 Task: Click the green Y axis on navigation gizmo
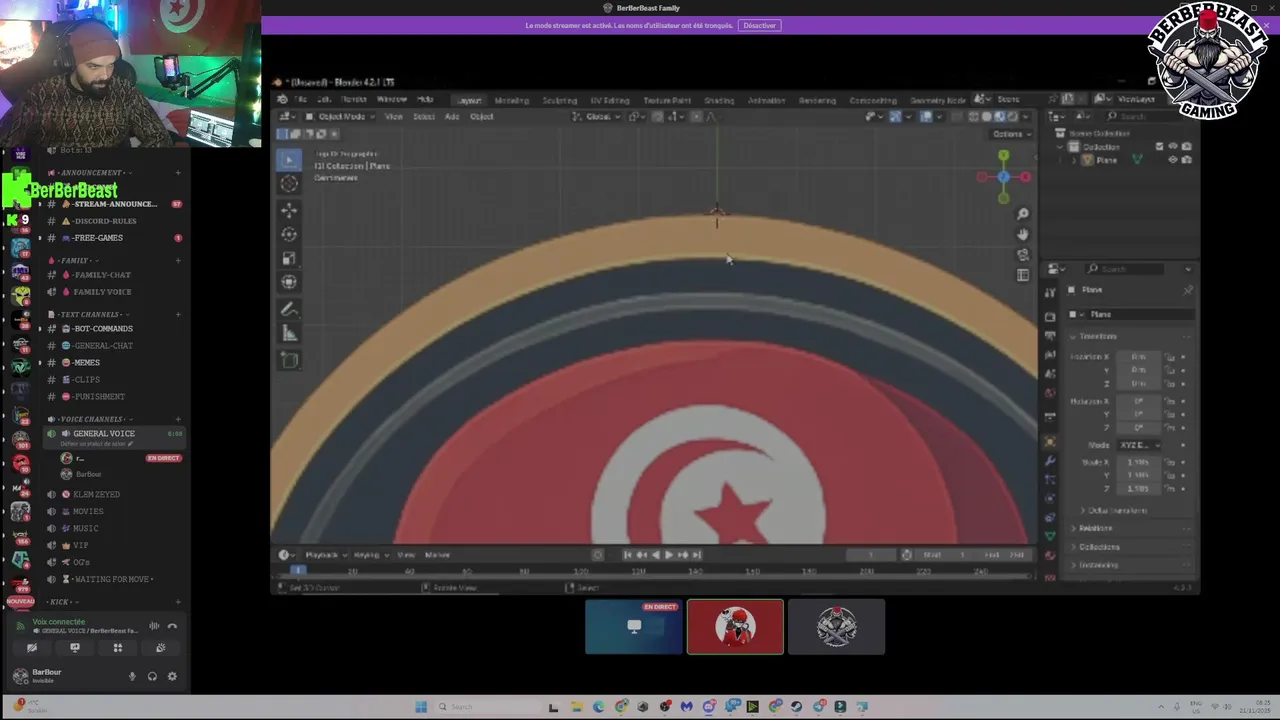(x=1003, y=156)
